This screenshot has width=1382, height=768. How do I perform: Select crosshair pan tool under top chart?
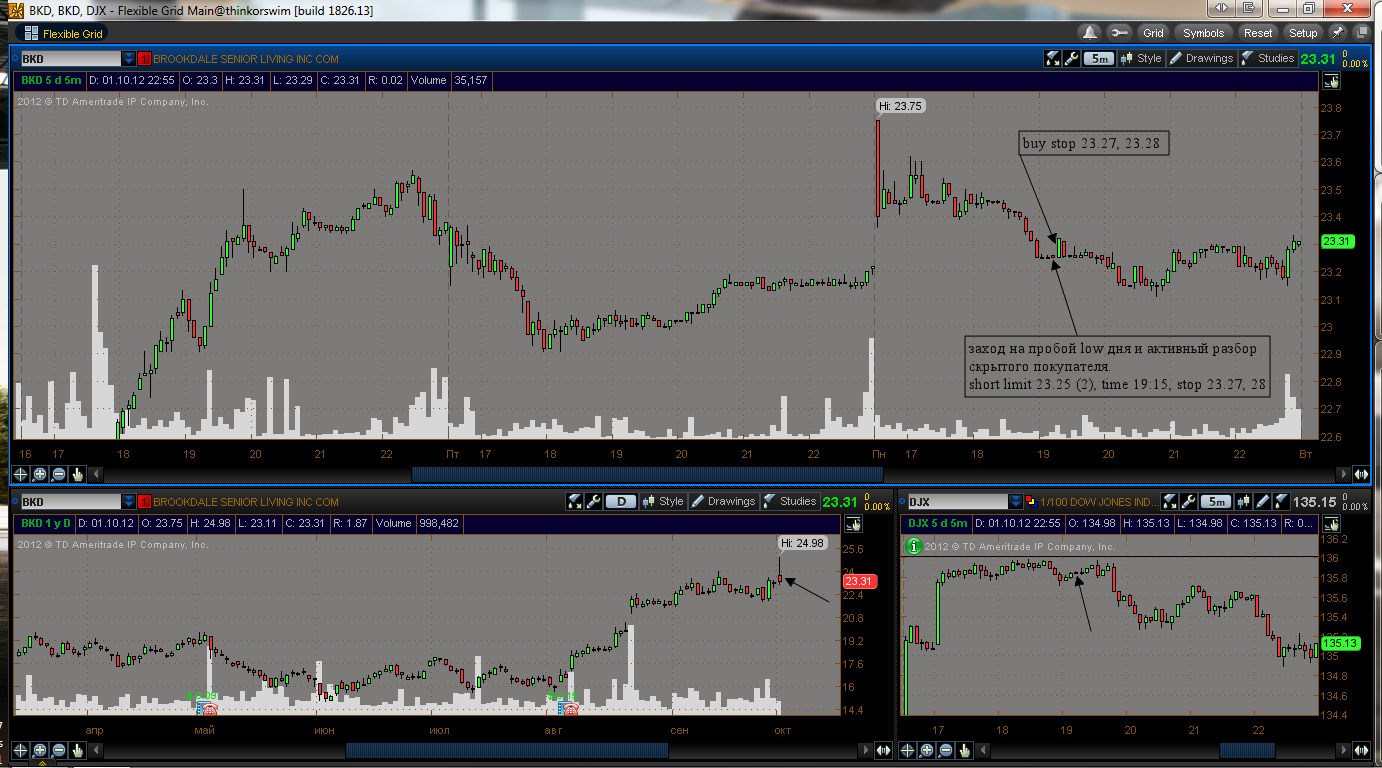pyautogui.click(x=20, y=474)
